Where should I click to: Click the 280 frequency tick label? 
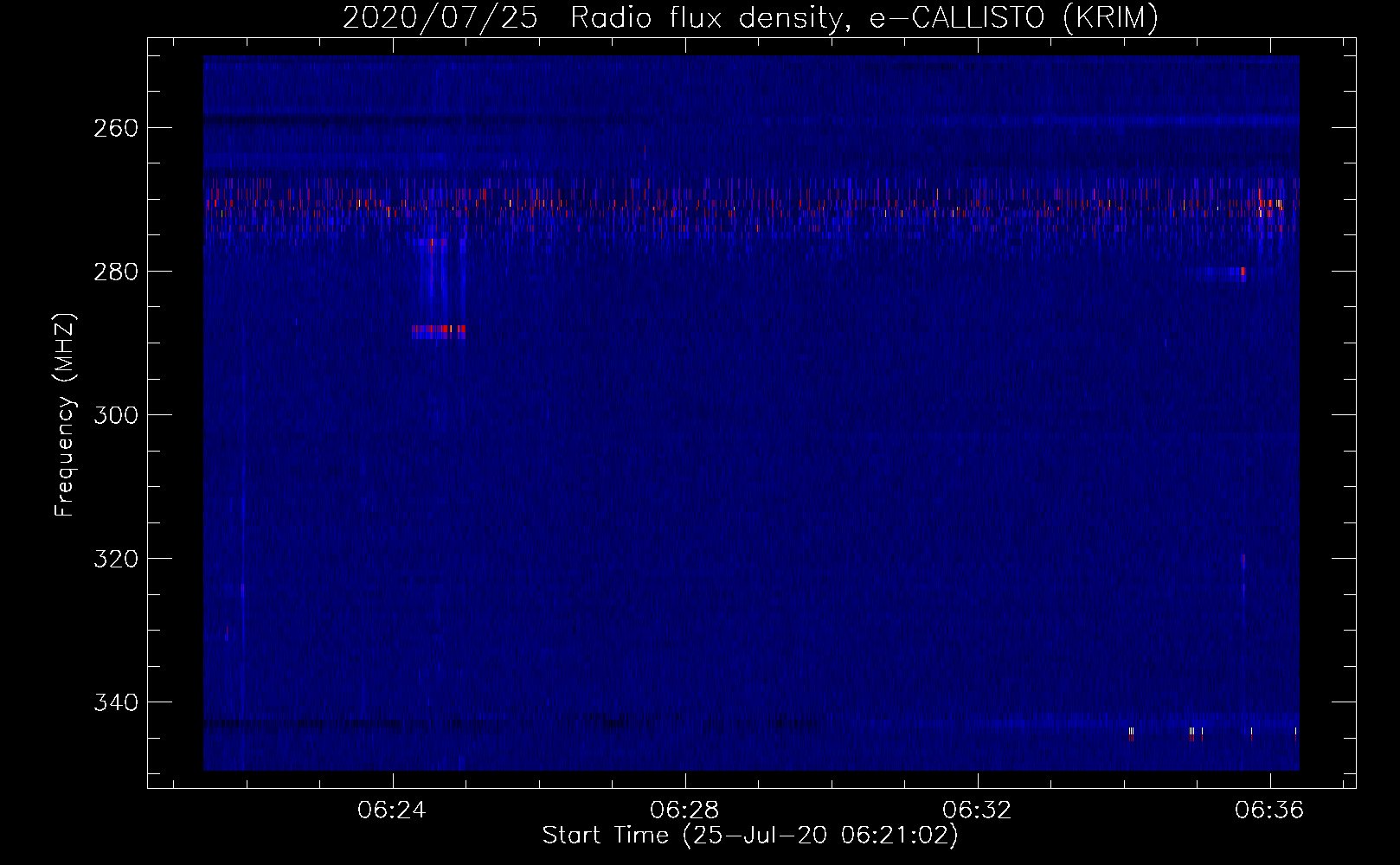115,272
